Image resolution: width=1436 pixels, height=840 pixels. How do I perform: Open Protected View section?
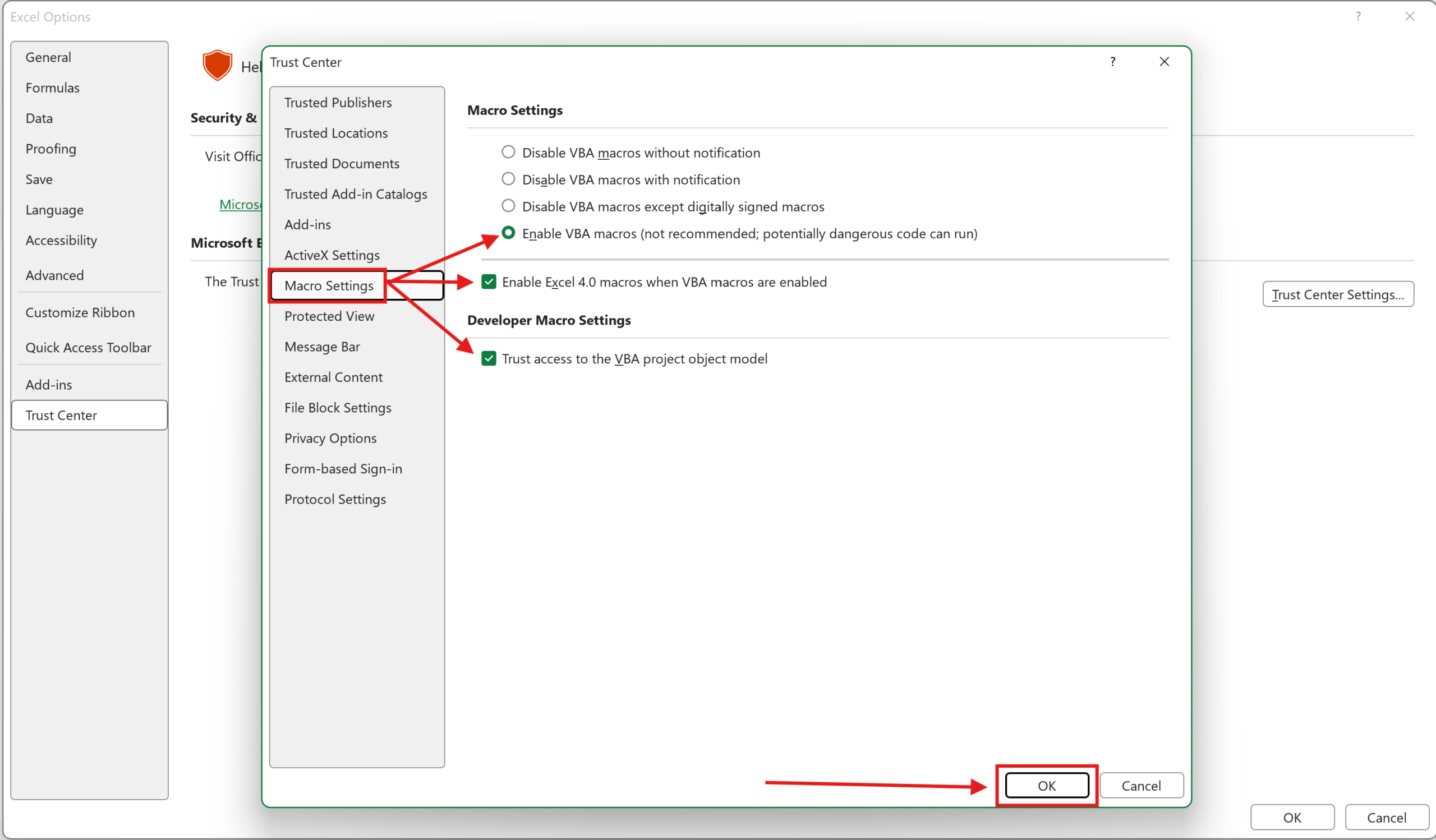[357, 316]
